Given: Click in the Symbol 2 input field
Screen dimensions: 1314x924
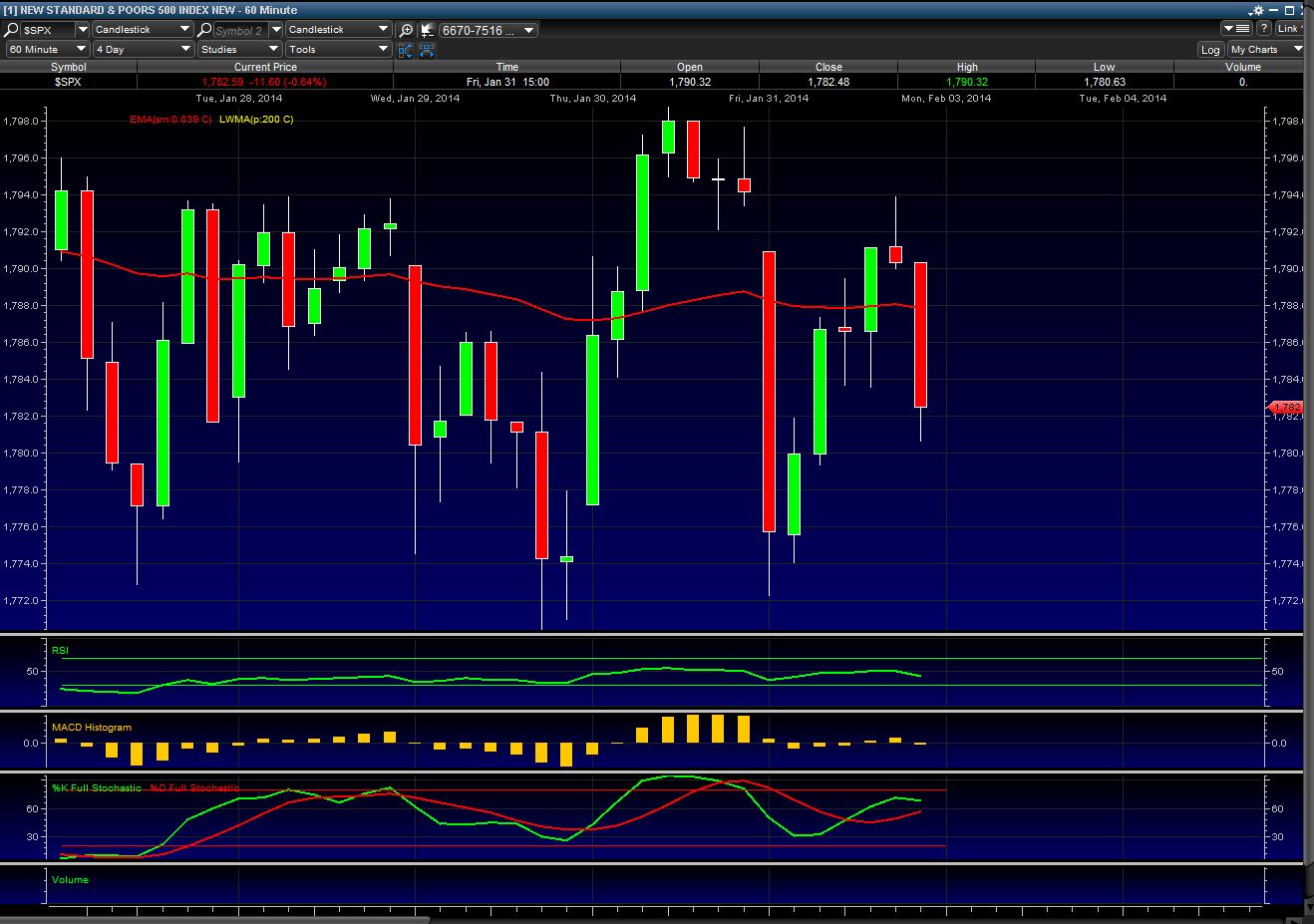Looking at the screenshot, I should pyautogui.click(x=240, y=30).
